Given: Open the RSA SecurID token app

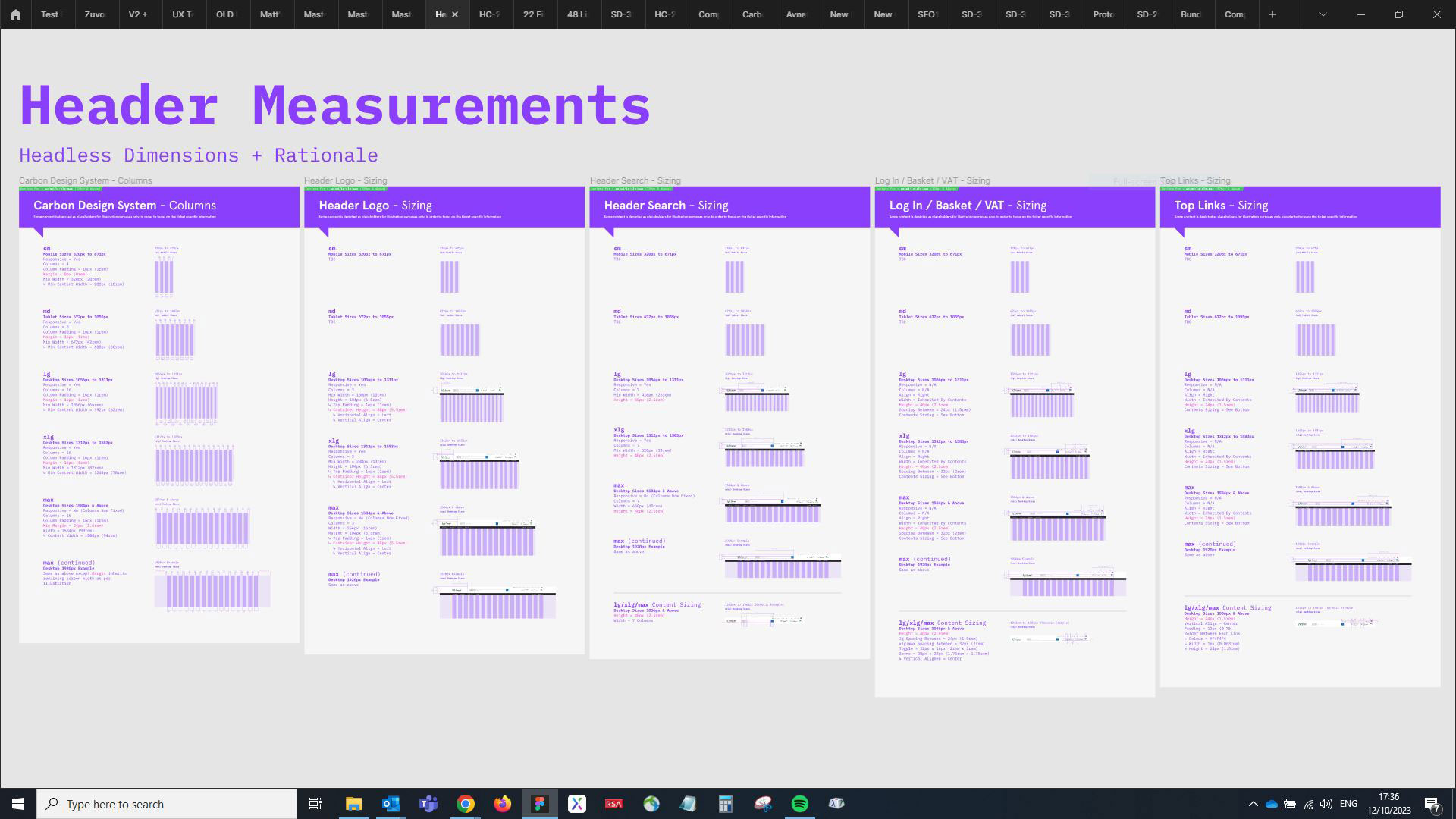Looking at the screenshot, I should (613, 804).
